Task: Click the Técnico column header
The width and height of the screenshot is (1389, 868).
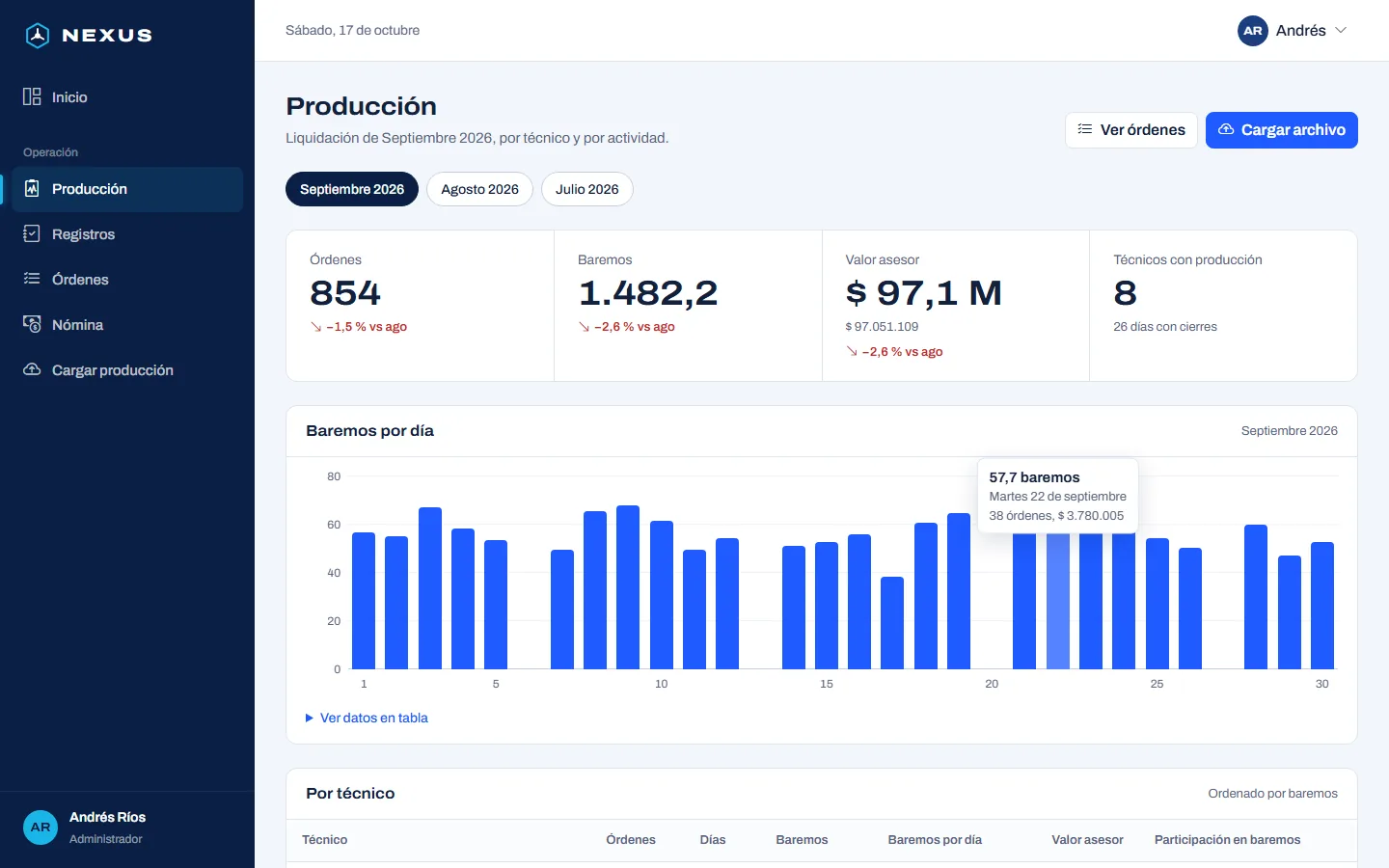Action: coord(325,840)
